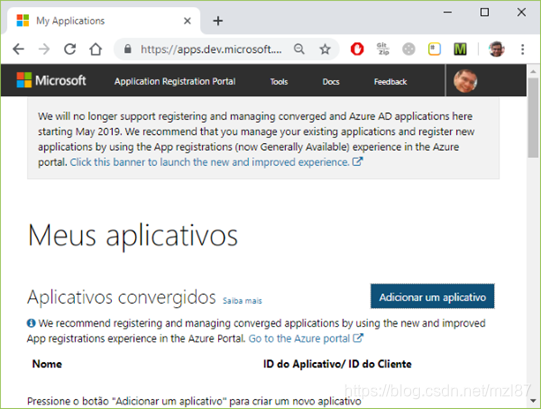Click the Meus aplicativos heading
Screen dimensions: 541x409
pyautogui.click(x=133, y=236)
